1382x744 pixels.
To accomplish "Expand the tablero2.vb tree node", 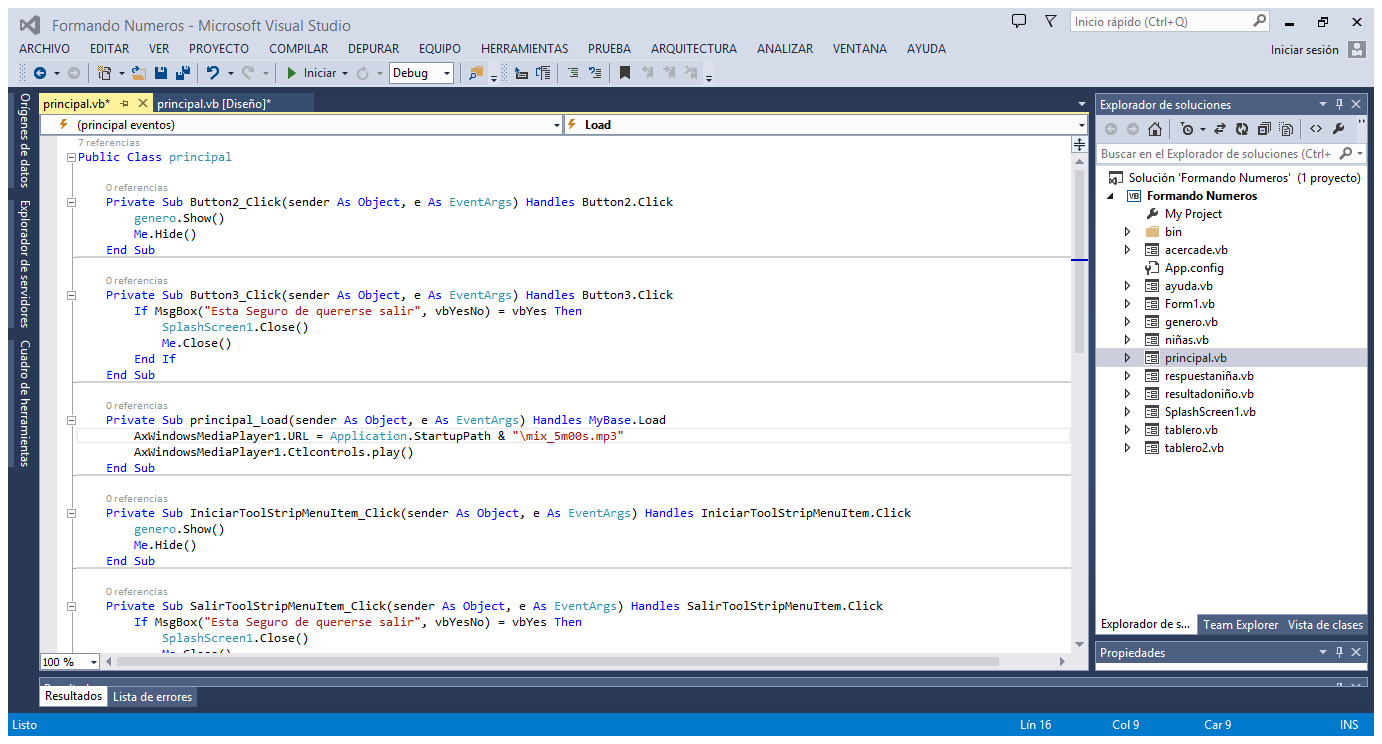I will [1128, 448].
